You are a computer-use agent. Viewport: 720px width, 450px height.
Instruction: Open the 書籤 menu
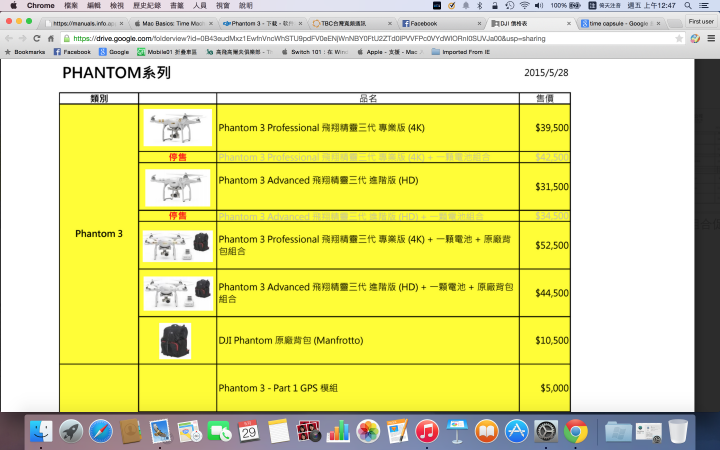pyautogui.click(x=177, y=6)
